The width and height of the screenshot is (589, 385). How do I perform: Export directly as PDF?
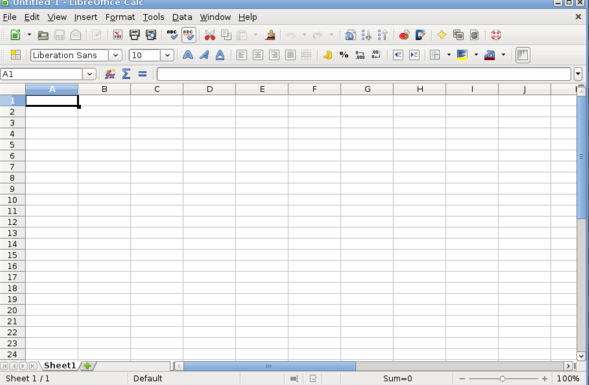coord(118,35)
